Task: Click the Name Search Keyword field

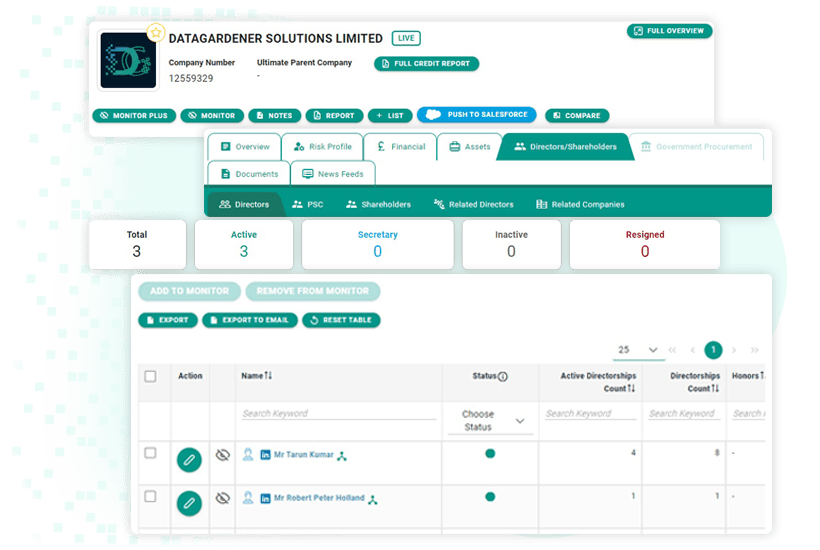Action: (x=338, y=414)
